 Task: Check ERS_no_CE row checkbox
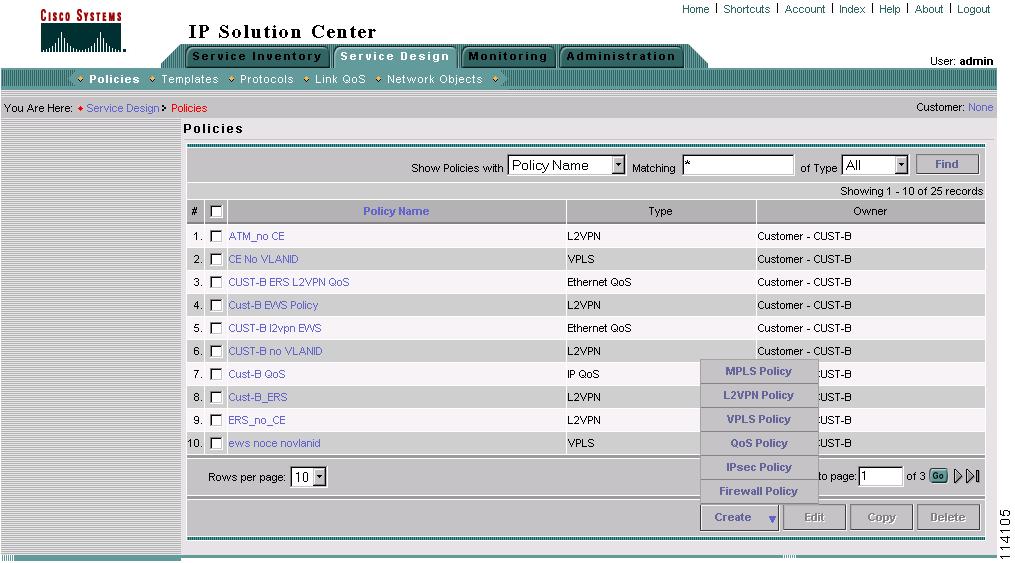pos(216,420)
